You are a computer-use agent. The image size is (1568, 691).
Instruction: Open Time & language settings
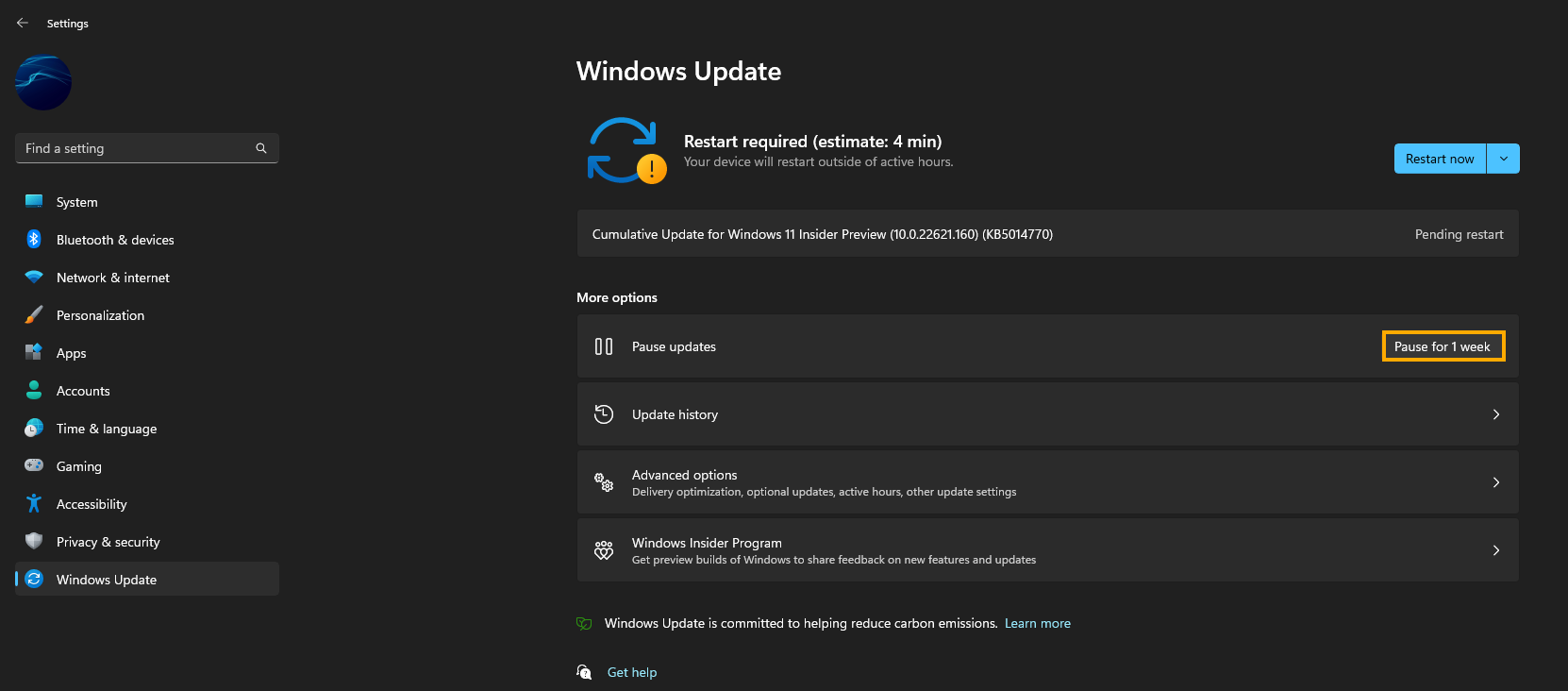[147, 429]
